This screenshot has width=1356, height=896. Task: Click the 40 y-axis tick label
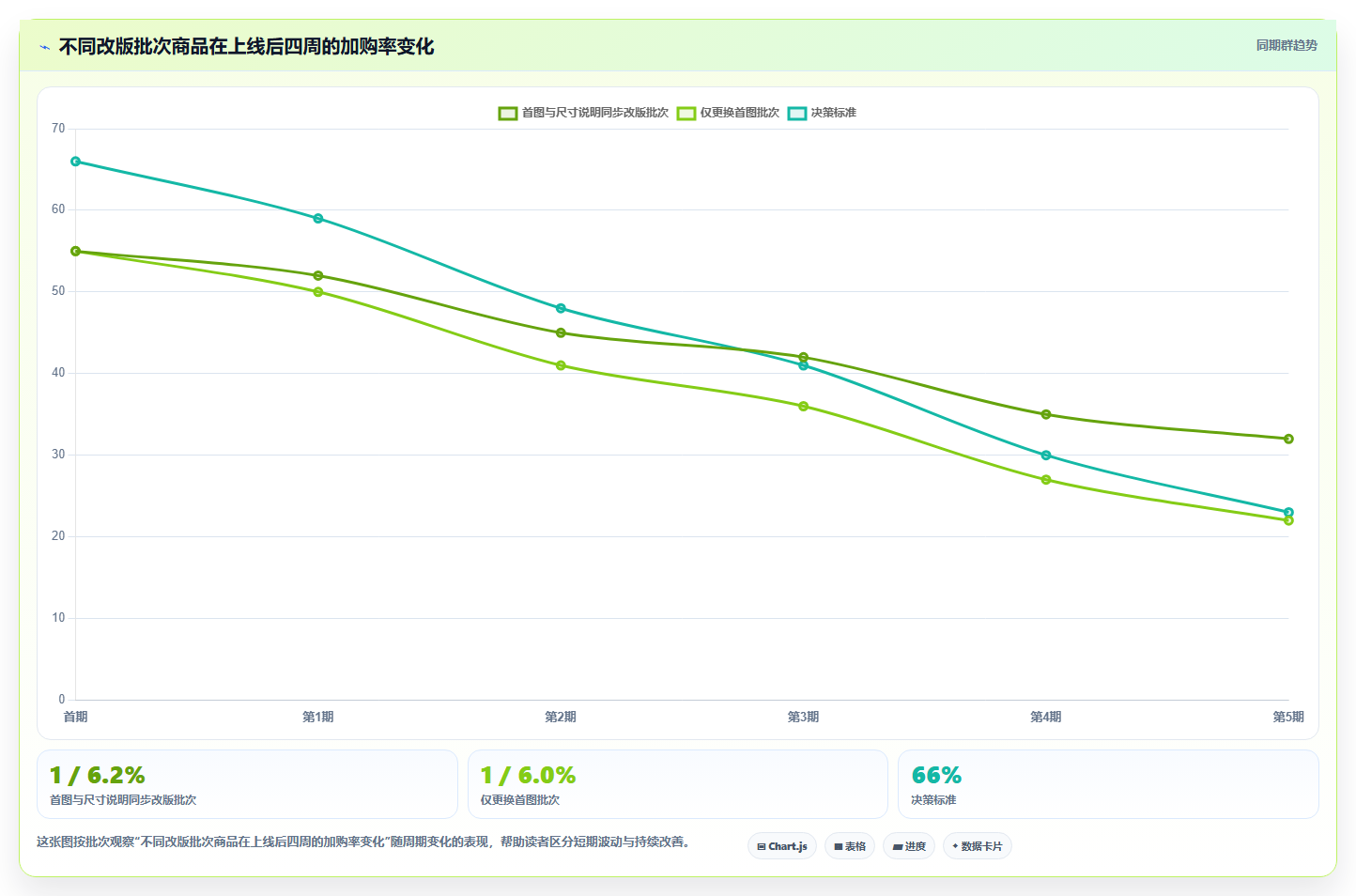58,373
